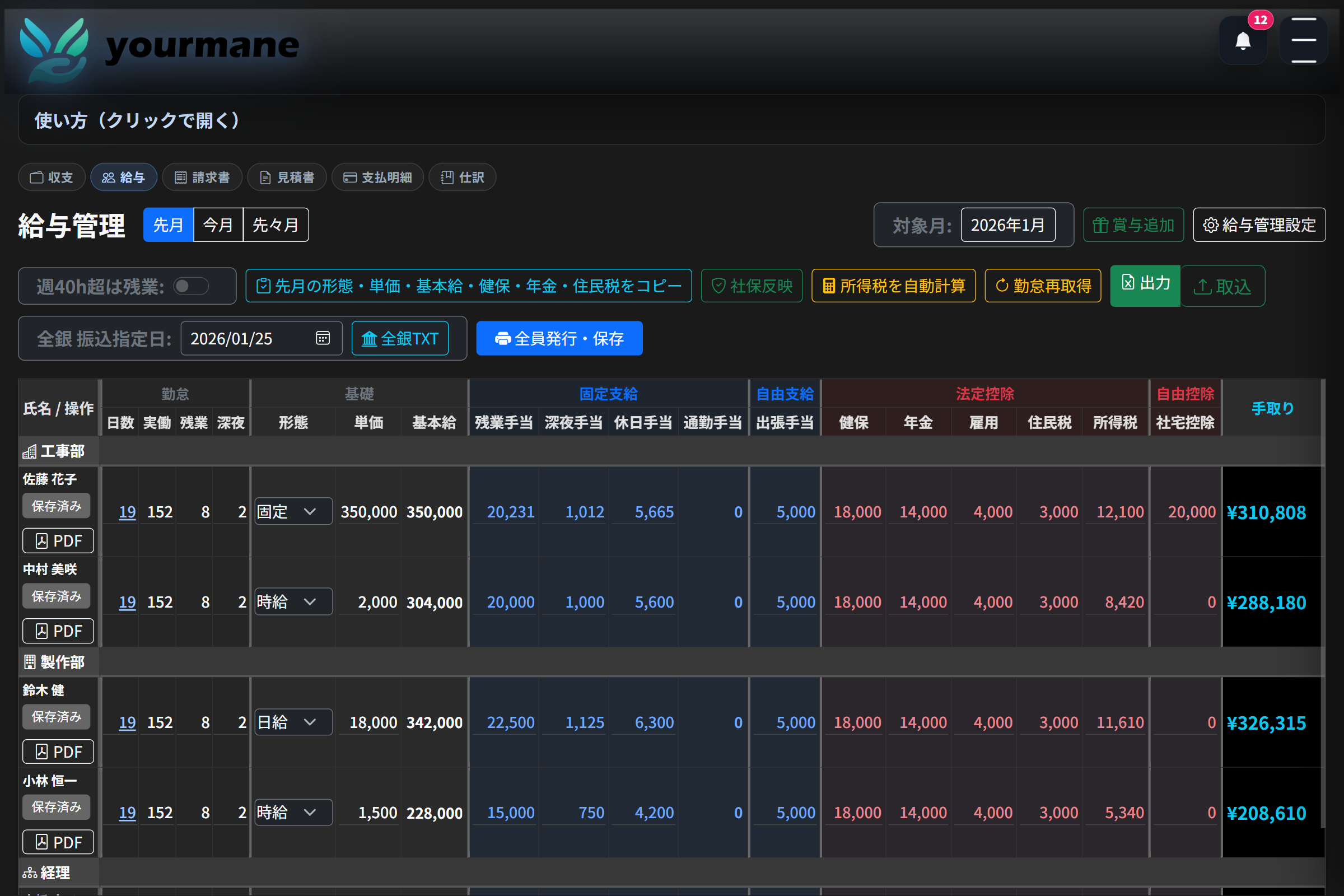Download 佐藤 花子's PDF payslip
Image resolution: width=1344 pixels, height=896 pixels.
(x=58, y=540)
